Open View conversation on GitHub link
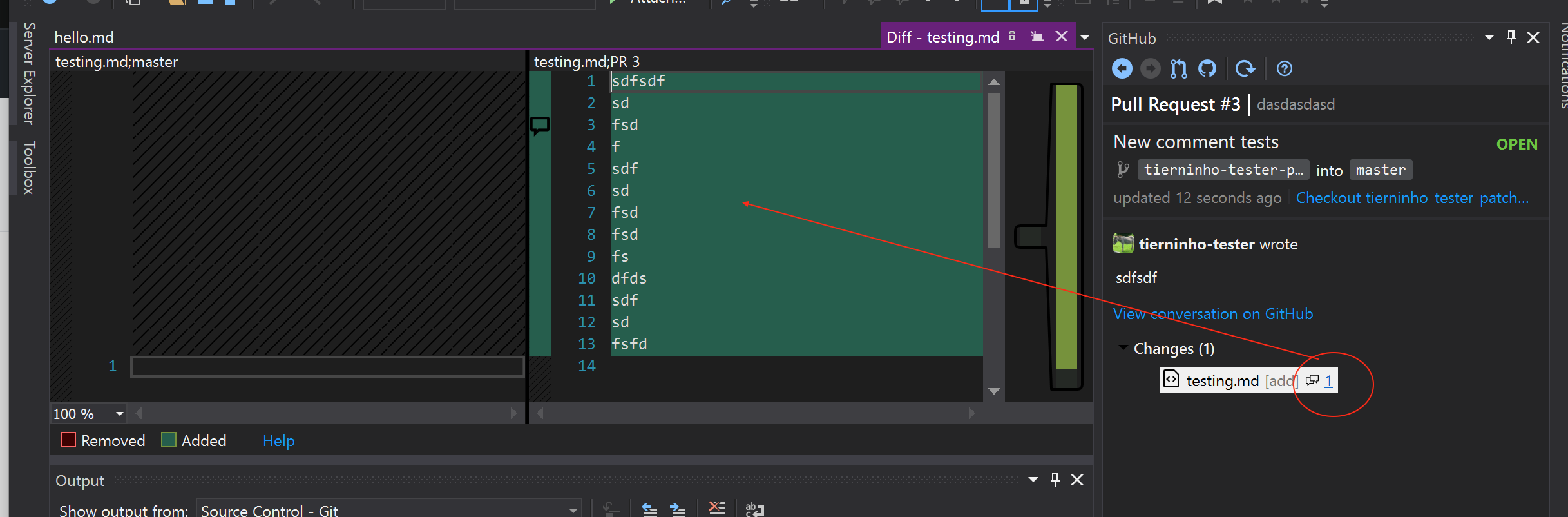This screenshot has width=1568, height=517. 1213,314
